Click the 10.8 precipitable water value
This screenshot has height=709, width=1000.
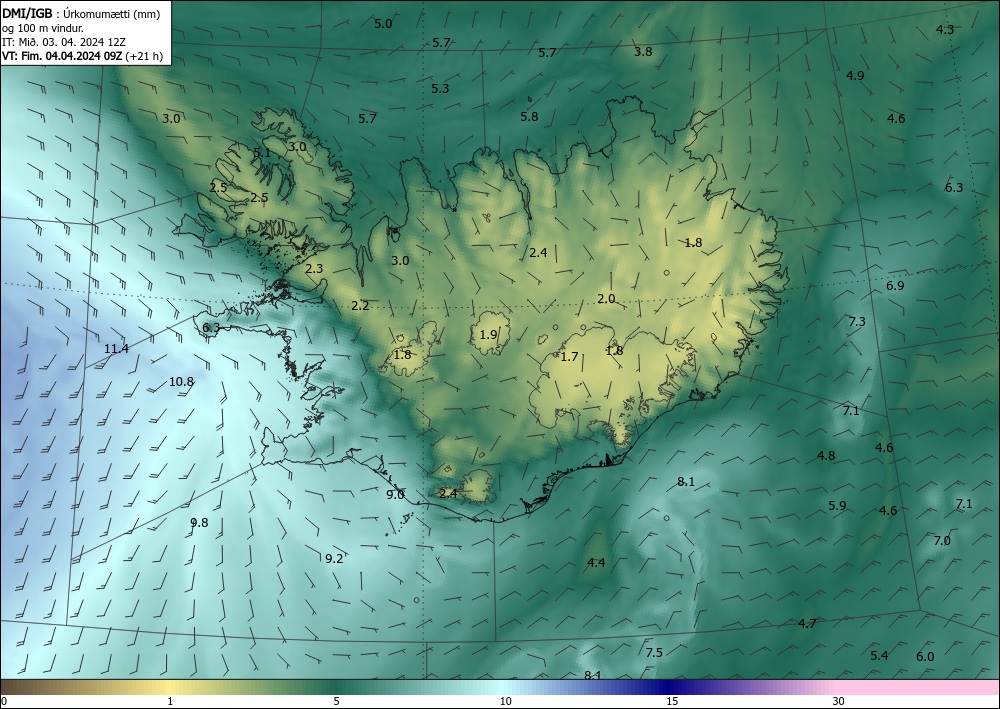tap(181, 382)
